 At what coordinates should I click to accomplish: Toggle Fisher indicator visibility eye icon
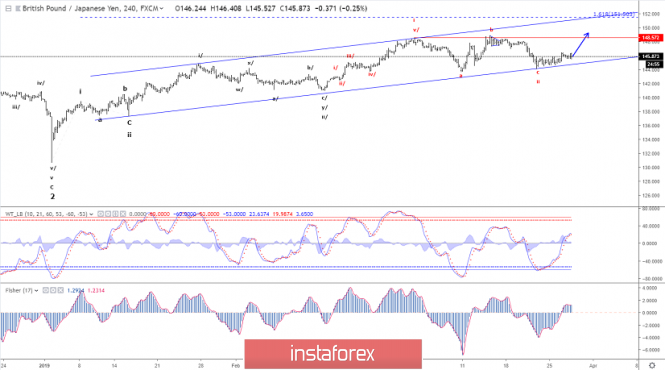46,291
